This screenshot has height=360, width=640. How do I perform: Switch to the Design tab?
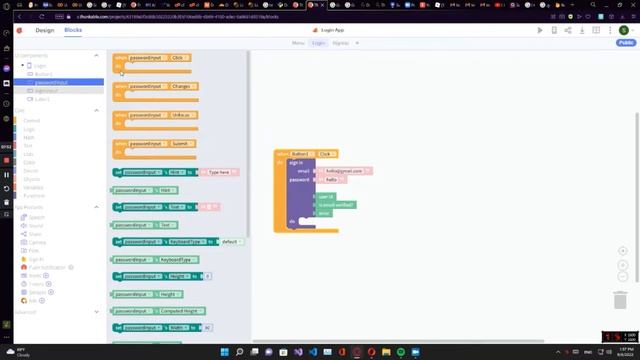pos(44,30)
